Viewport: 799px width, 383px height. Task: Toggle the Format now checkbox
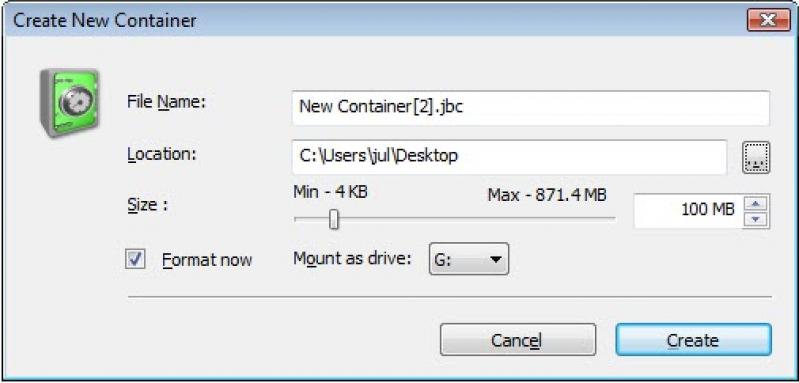135,259
